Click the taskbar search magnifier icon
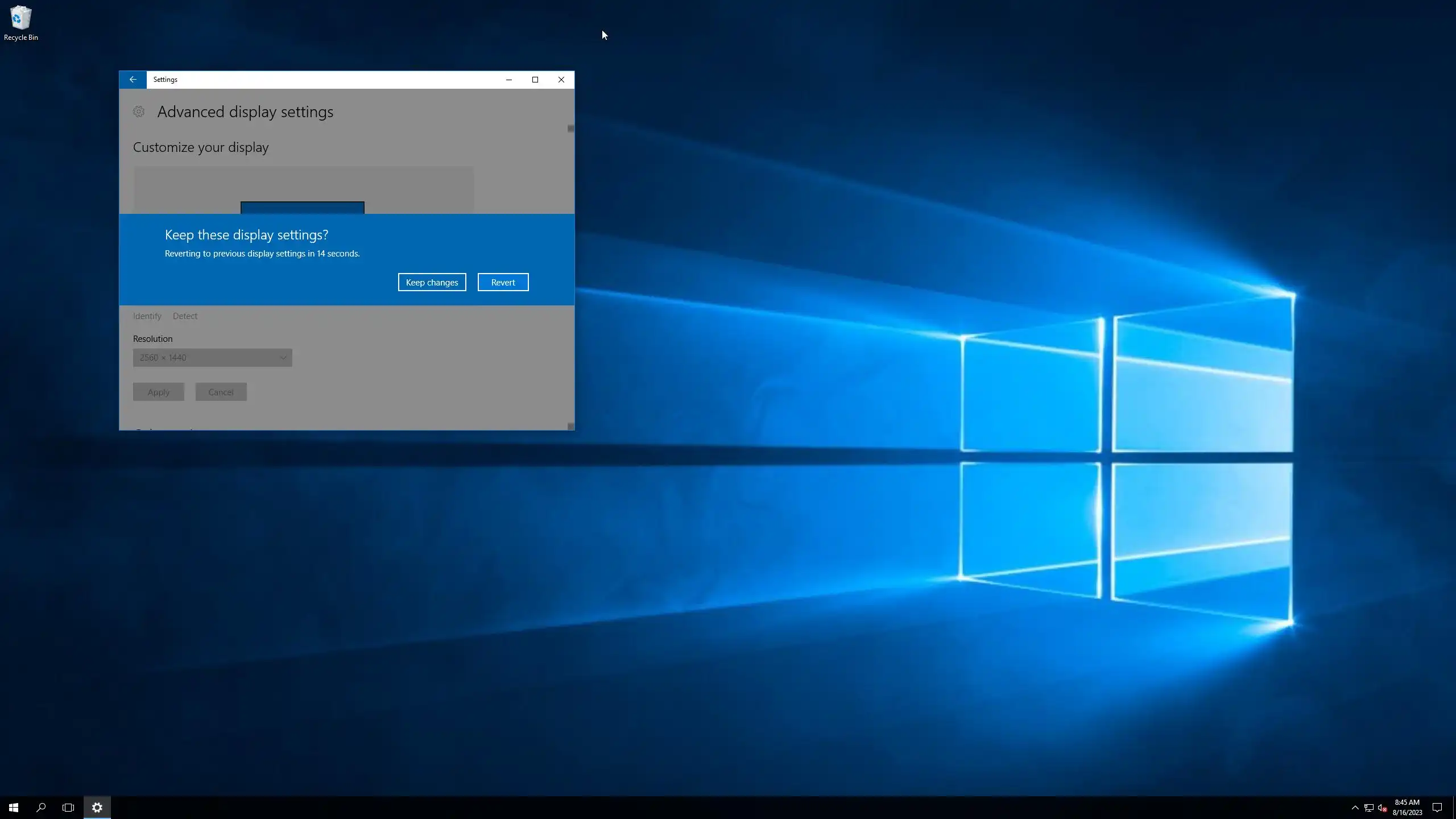The width and height of the screenshot is (1456, 819). (41, 807)
